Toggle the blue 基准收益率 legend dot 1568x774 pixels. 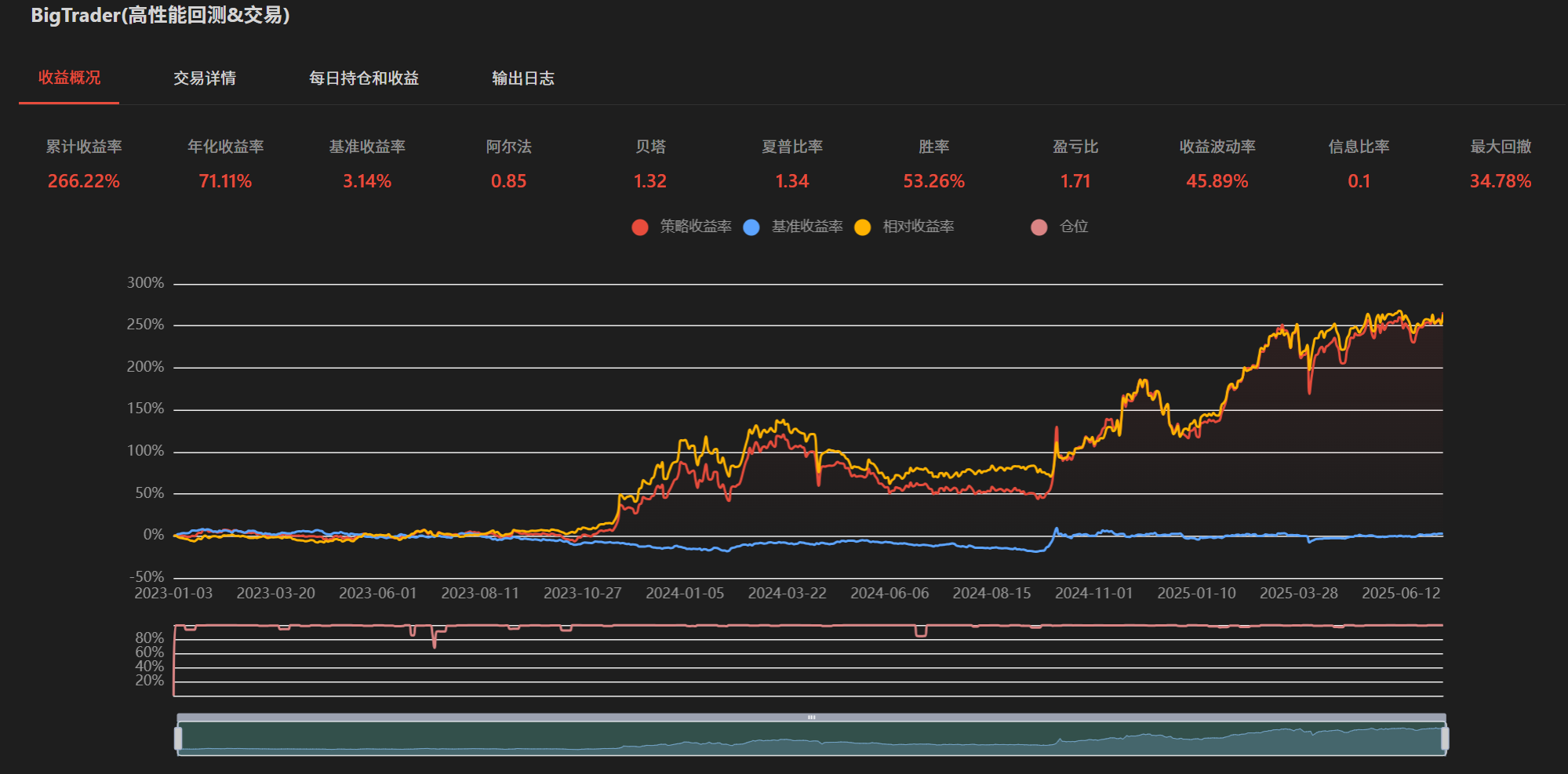751,227
